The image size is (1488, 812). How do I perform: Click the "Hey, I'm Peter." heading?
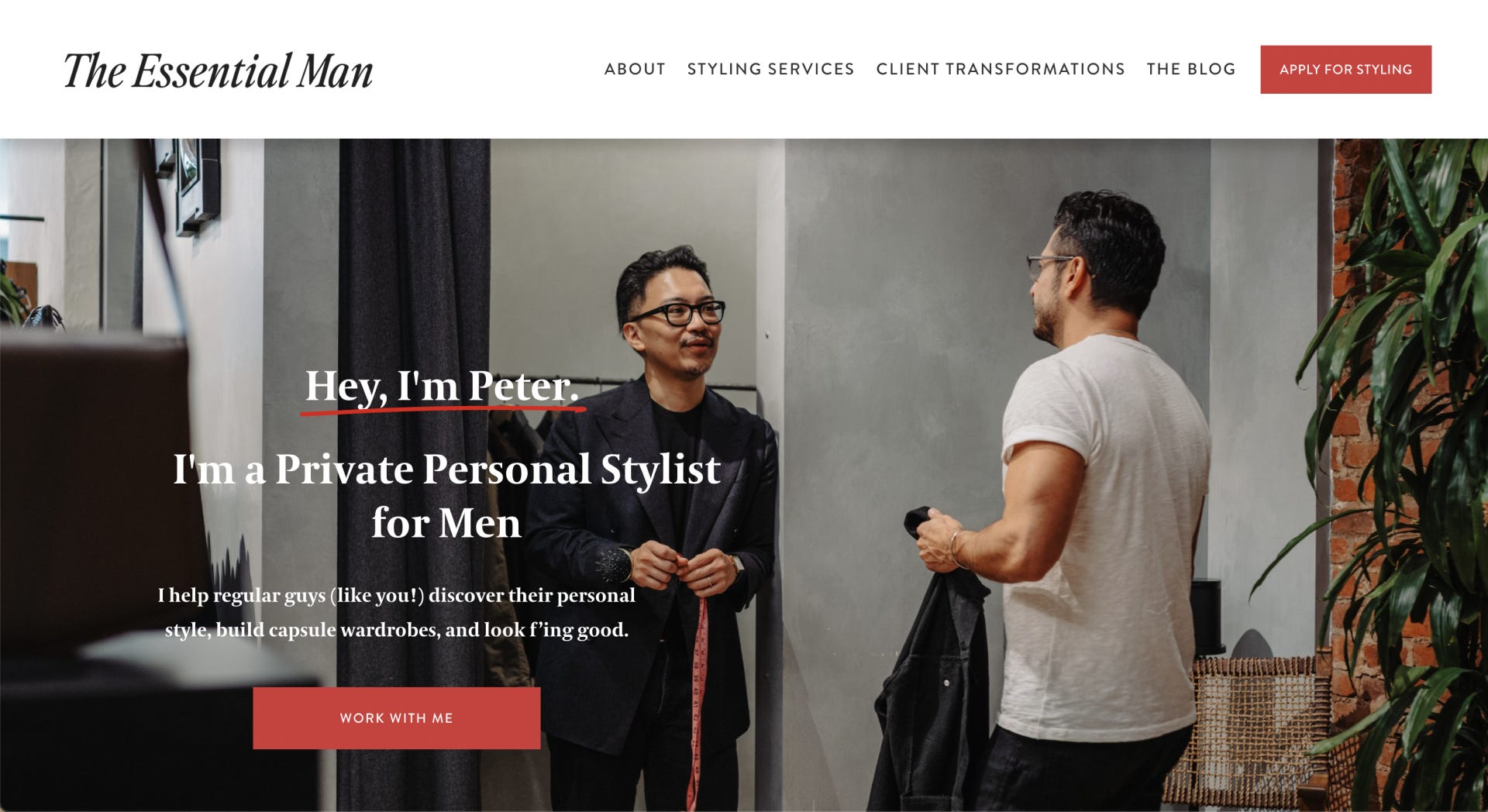click(442, 386)
